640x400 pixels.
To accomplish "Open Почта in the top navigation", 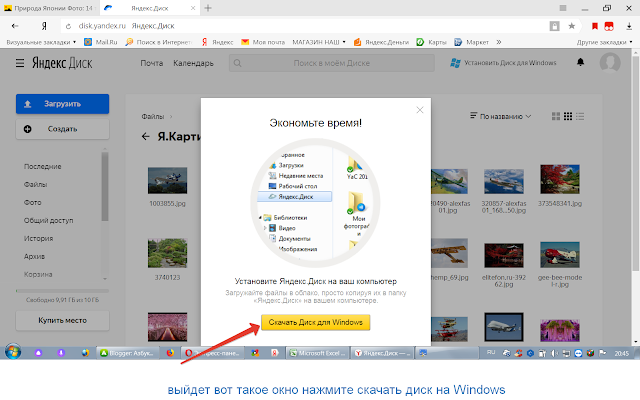I will 151,63.
